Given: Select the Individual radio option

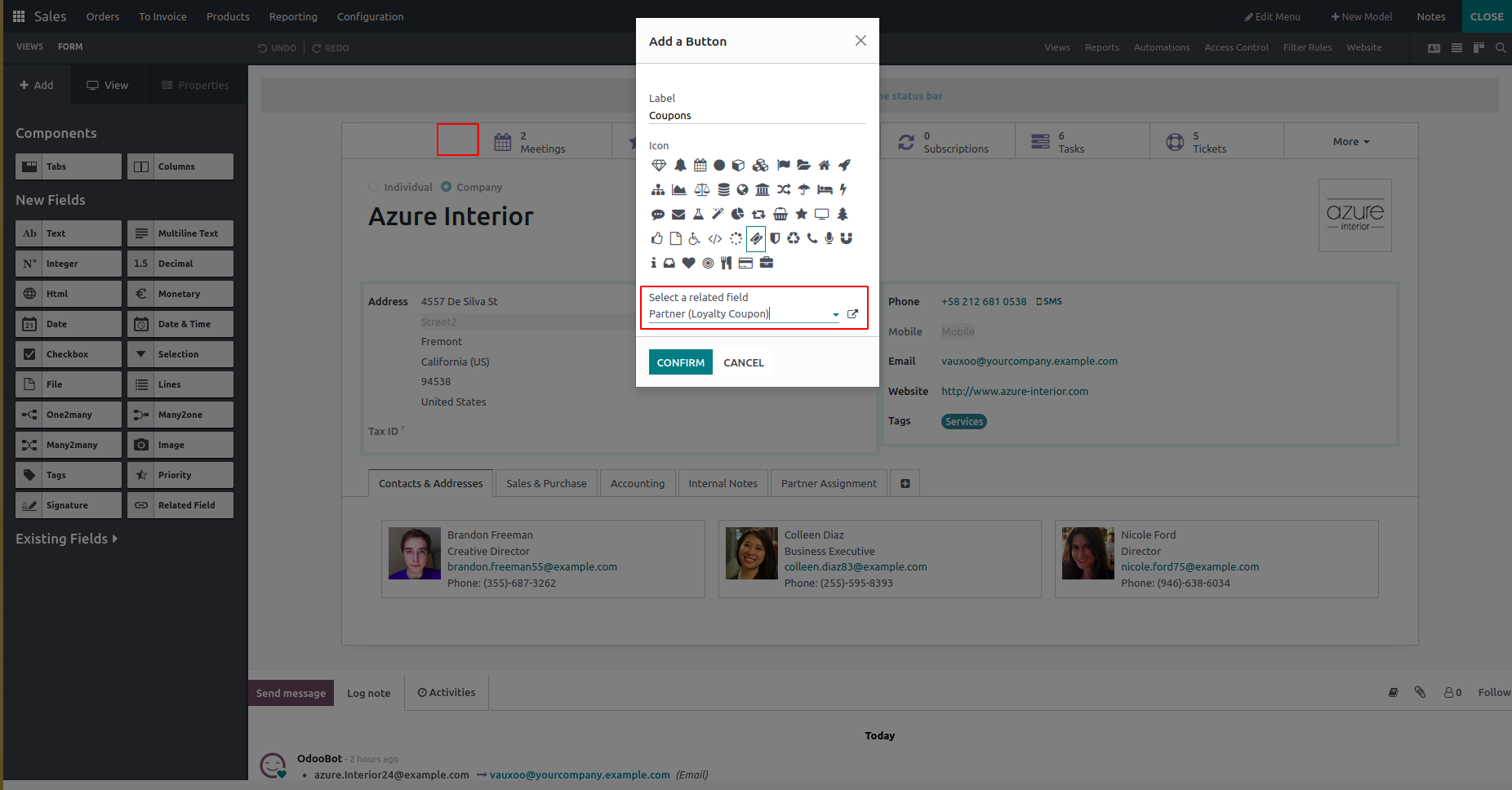Looking at the screenshot, I should pyautogui.click(x=373, y=187).
